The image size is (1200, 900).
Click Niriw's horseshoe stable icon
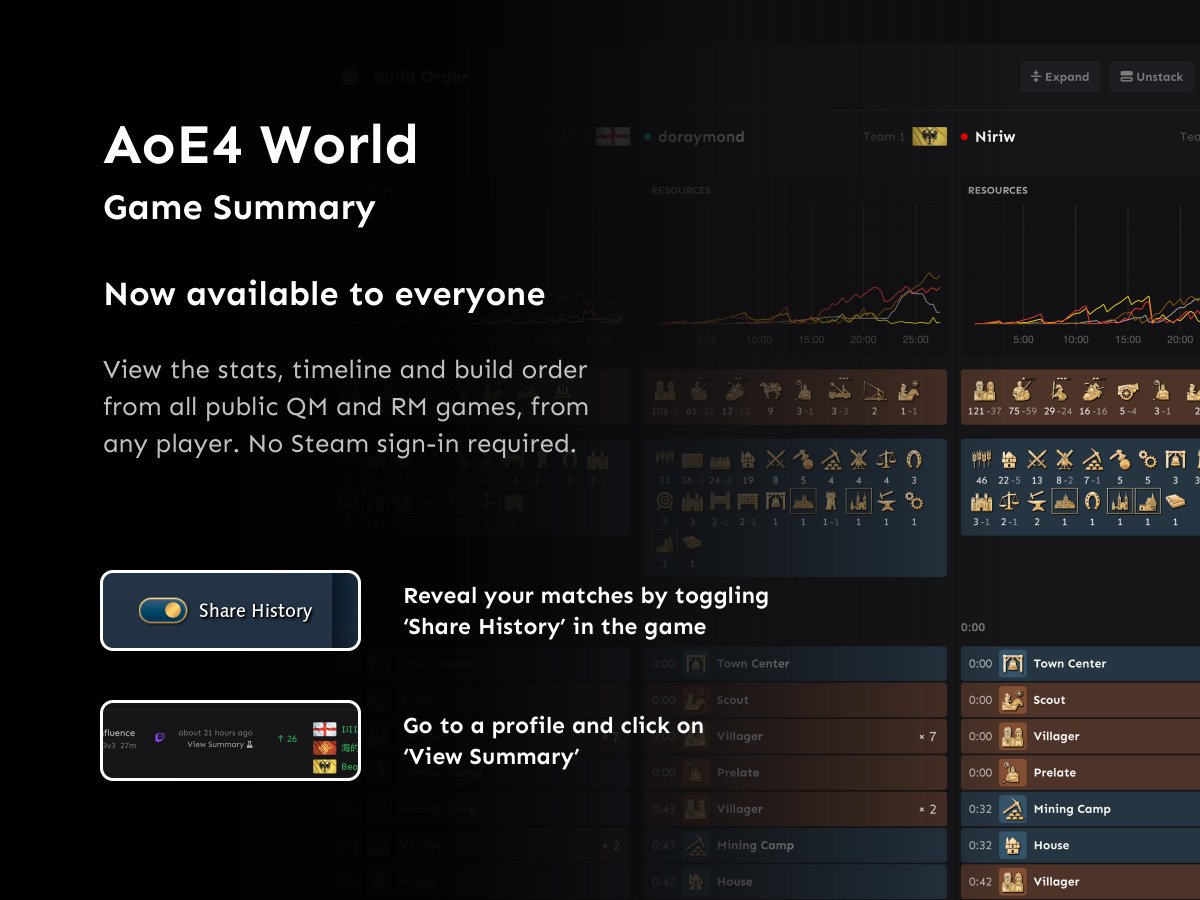(1093, 501)
